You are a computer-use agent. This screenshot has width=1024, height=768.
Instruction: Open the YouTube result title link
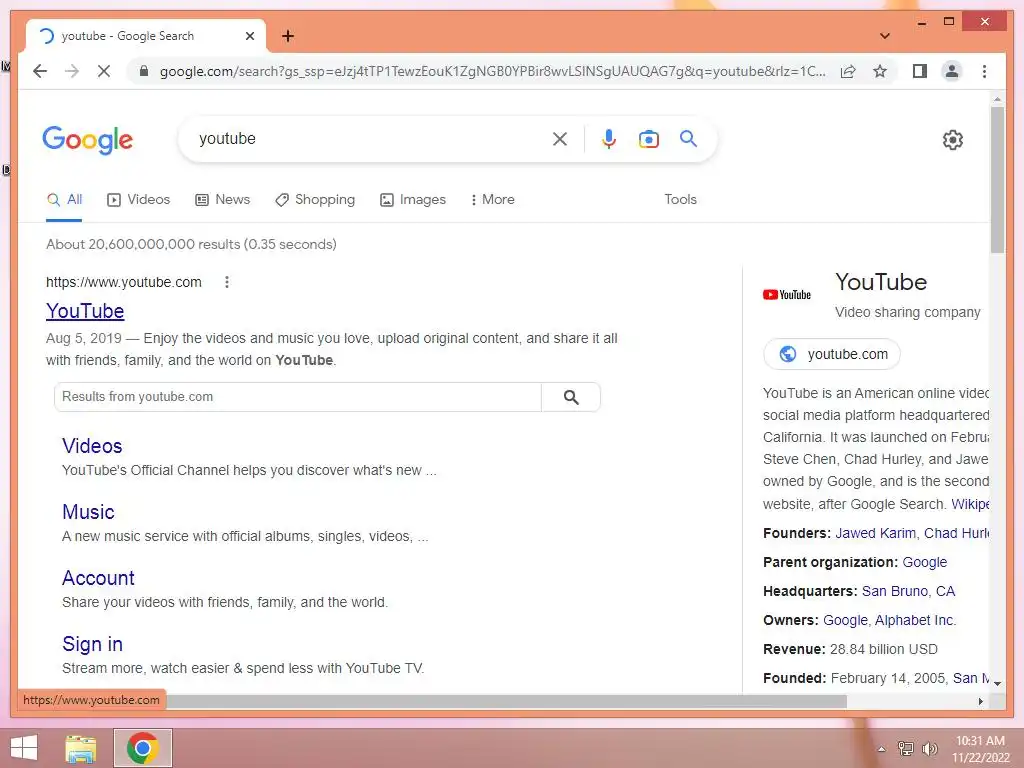pyautogui.click(x=85, y=312)
